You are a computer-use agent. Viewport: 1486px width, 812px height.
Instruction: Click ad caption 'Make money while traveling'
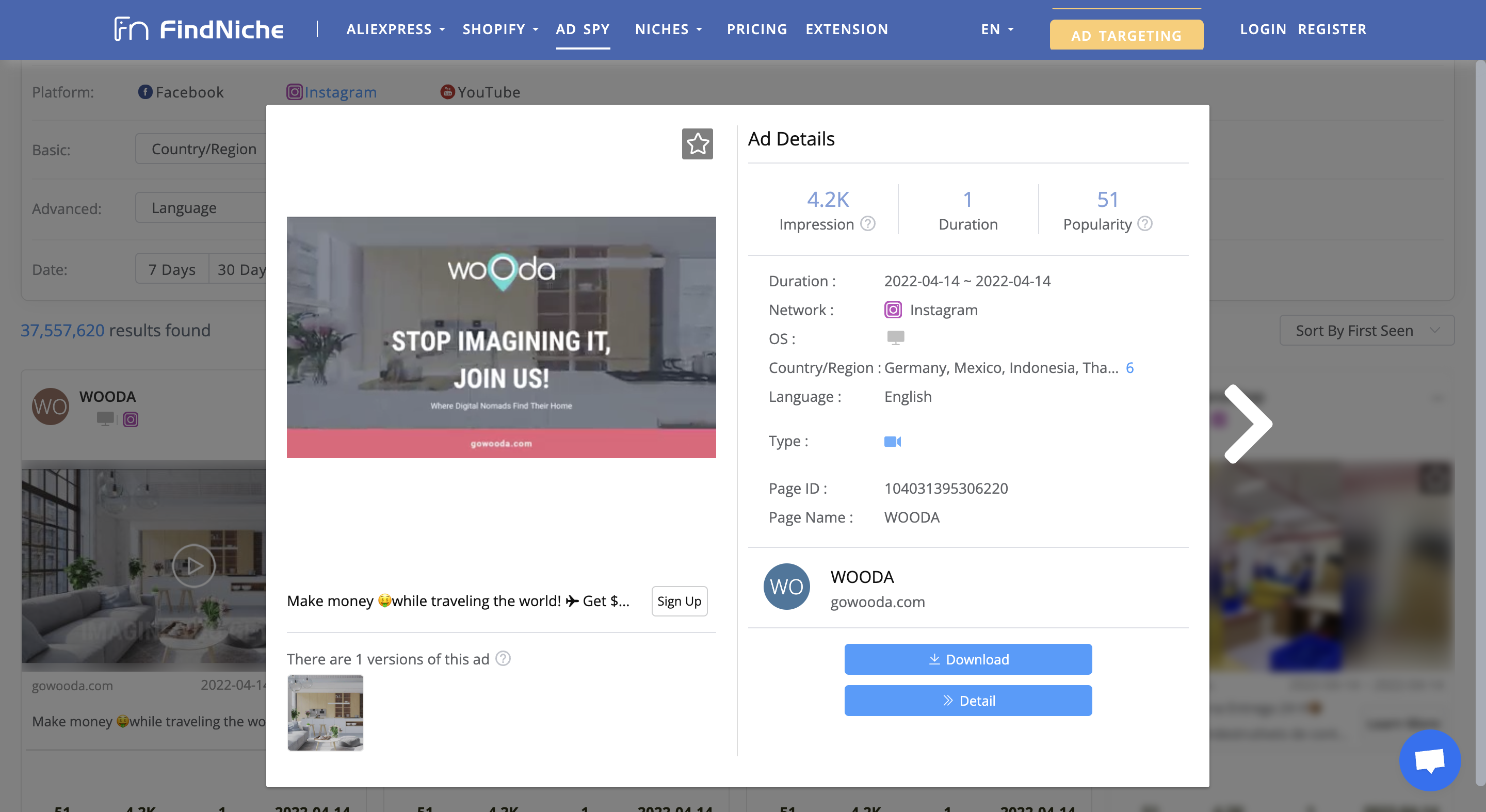point(458,601)
